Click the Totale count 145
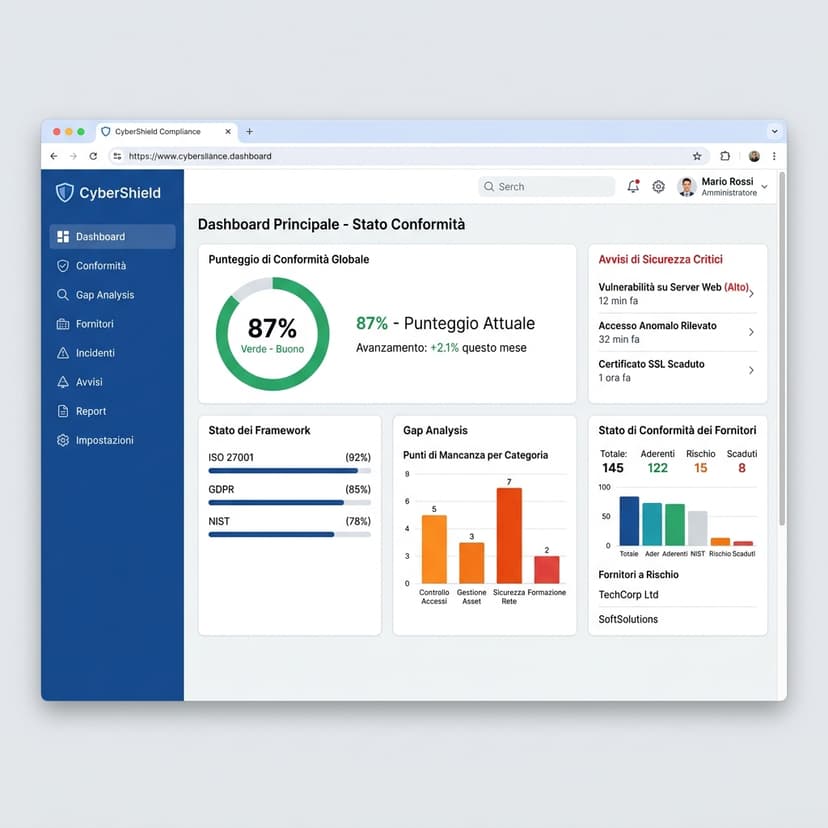Screen dimensions: 828x828 click(x=613, y=468)
